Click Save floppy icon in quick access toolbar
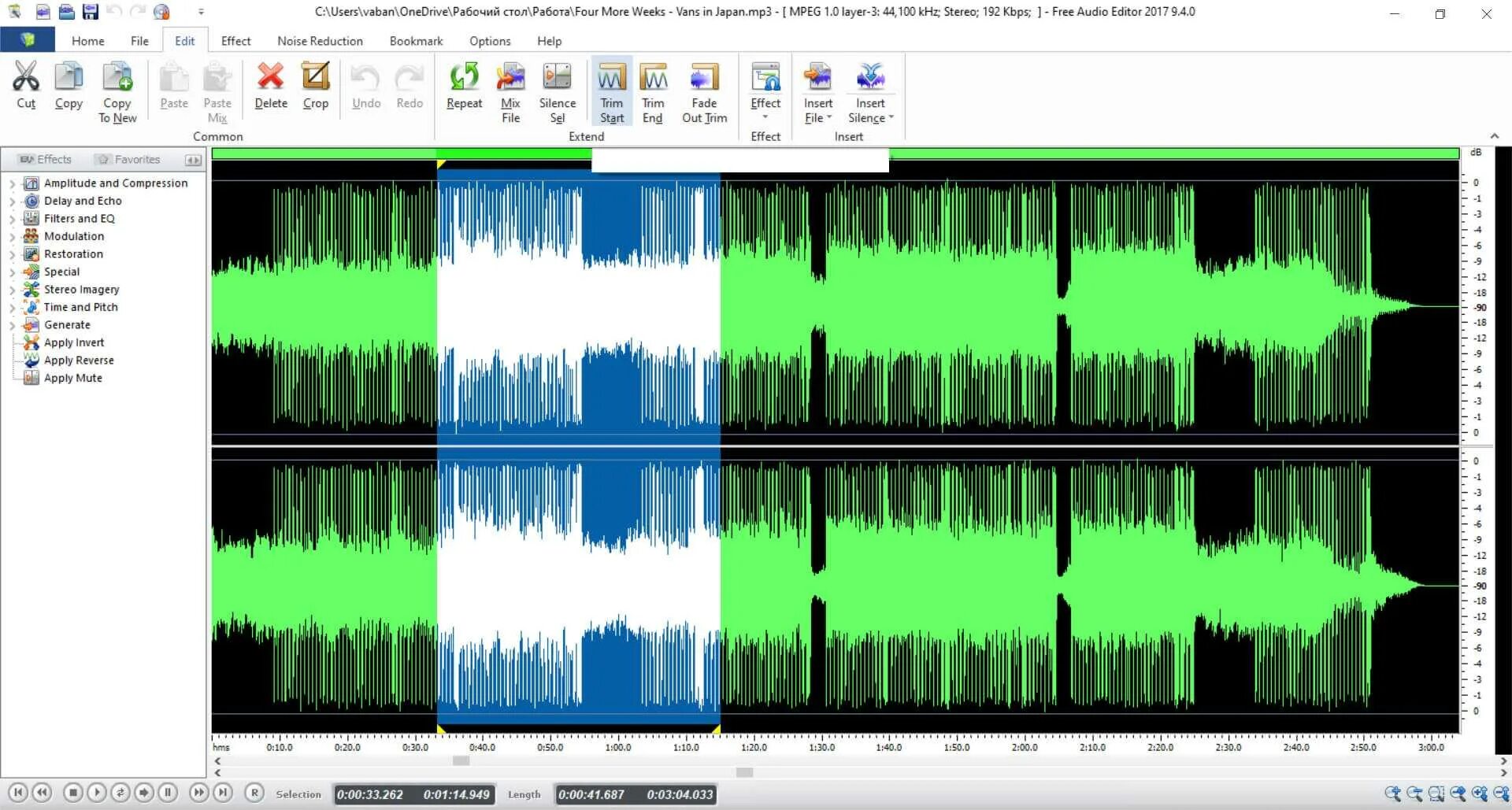Screen dimensions: 1512x810 click(91, 12)
